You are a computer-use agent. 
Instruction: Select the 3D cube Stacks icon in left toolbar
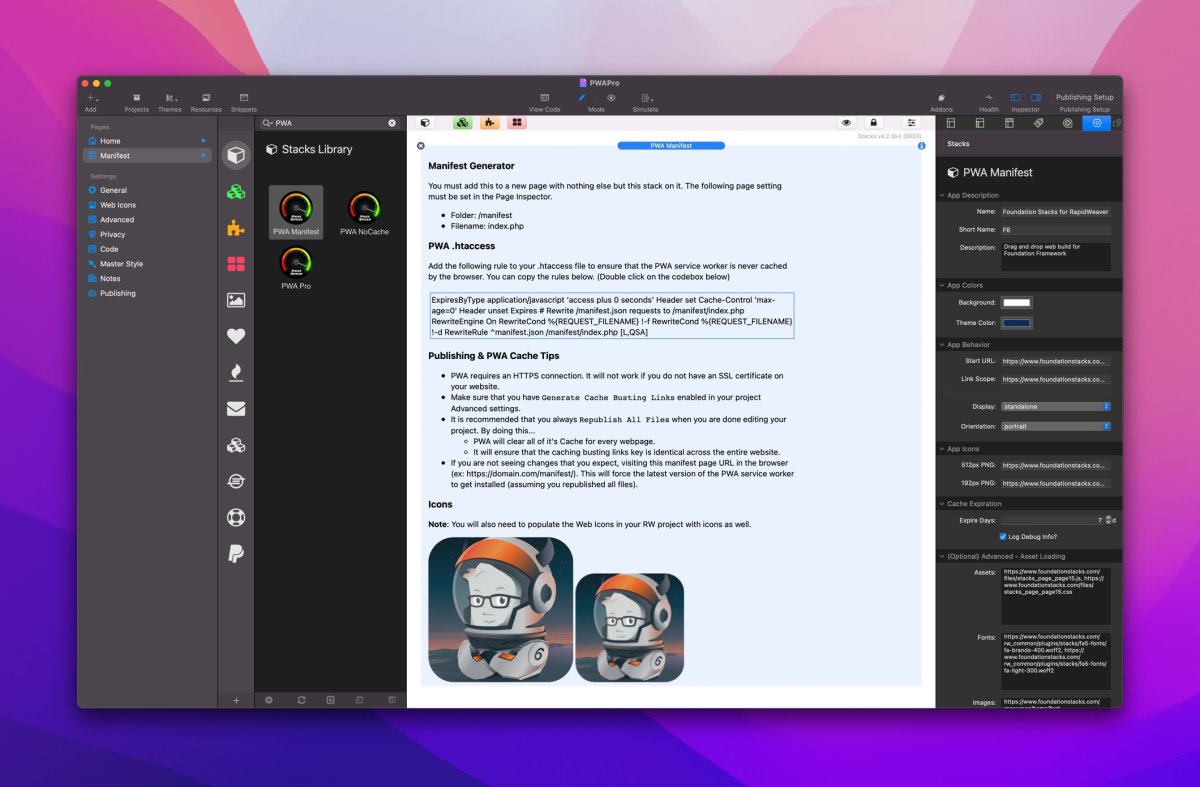pos(236,154)
